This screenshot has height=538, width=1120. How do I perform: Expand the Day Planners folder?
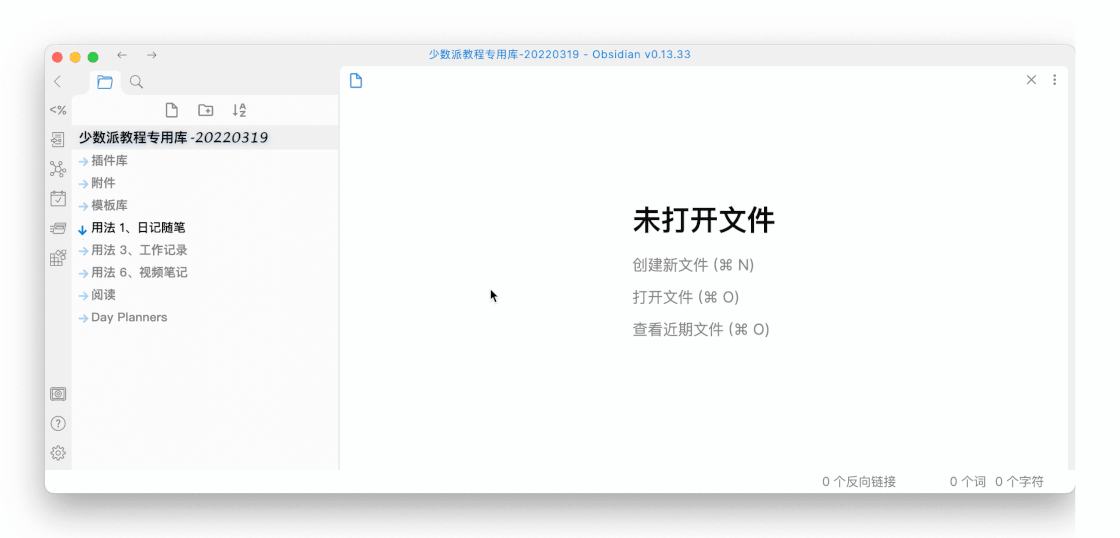129,318
